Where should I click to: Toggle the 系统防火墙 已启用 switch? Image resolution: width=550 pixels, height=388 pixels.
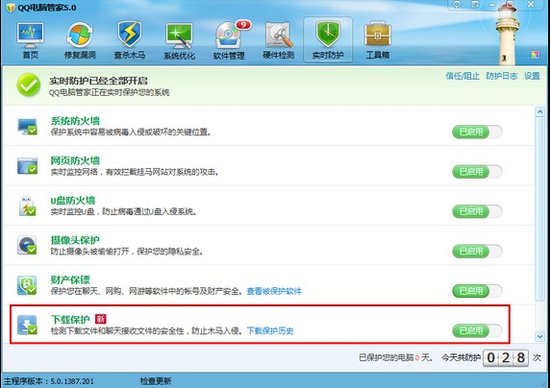click(477, 132)
